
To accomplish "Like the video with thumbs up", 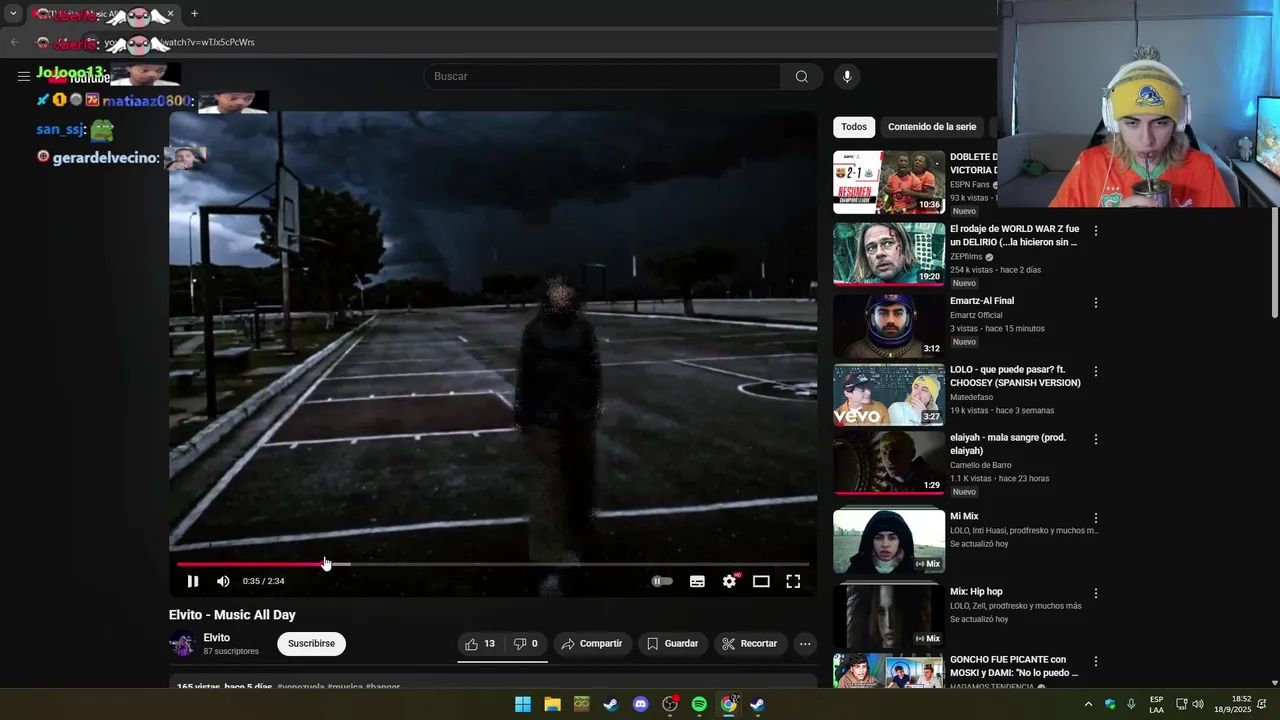I will point(480,644).
